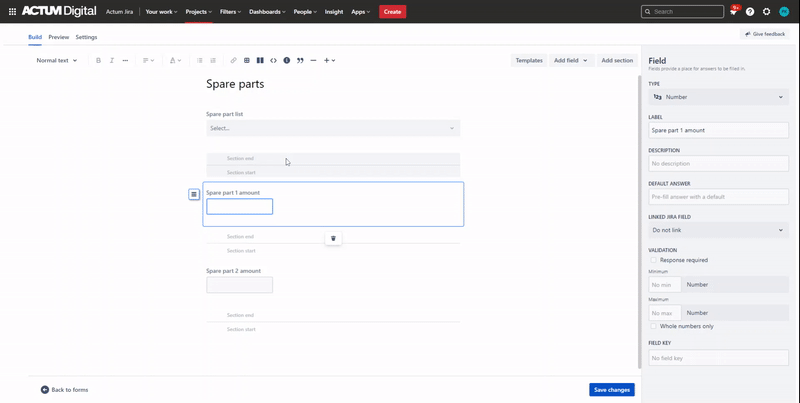The width and height of the screenshot is (800, 403).
Task: Insert a column layout
Action: (x=260, y=60)
